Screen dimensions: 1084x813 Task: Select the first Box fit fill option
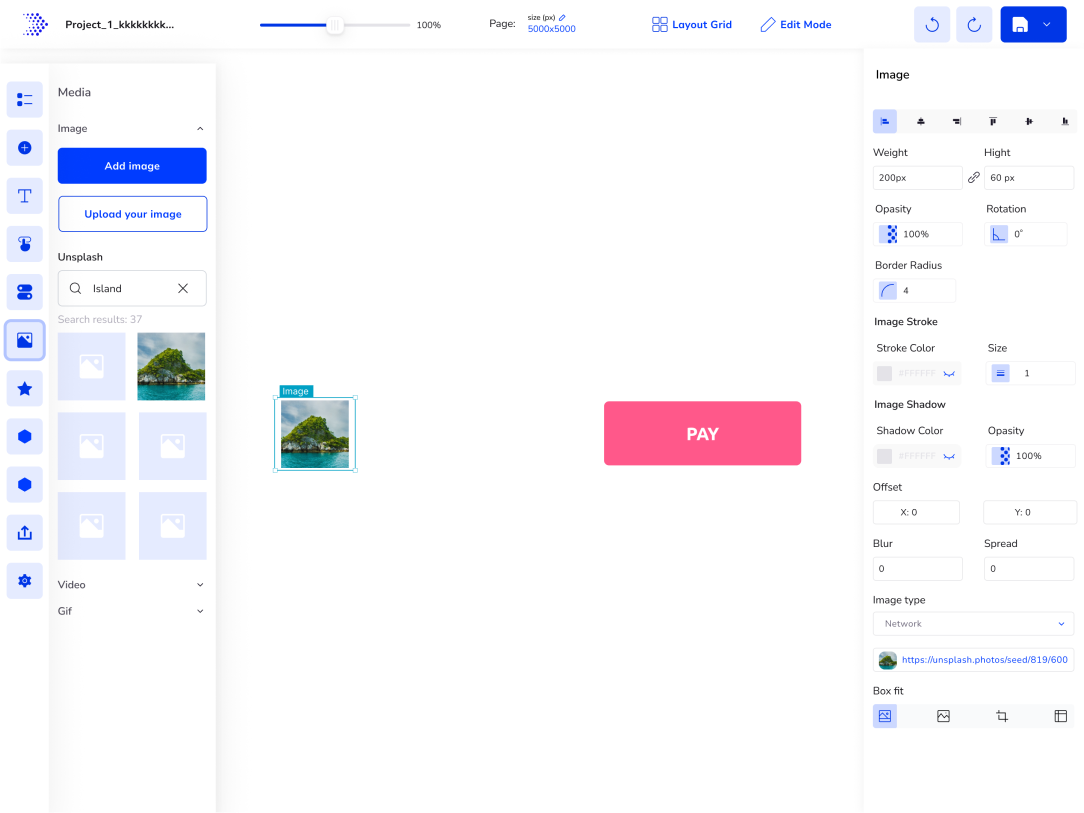click(884, 715)
